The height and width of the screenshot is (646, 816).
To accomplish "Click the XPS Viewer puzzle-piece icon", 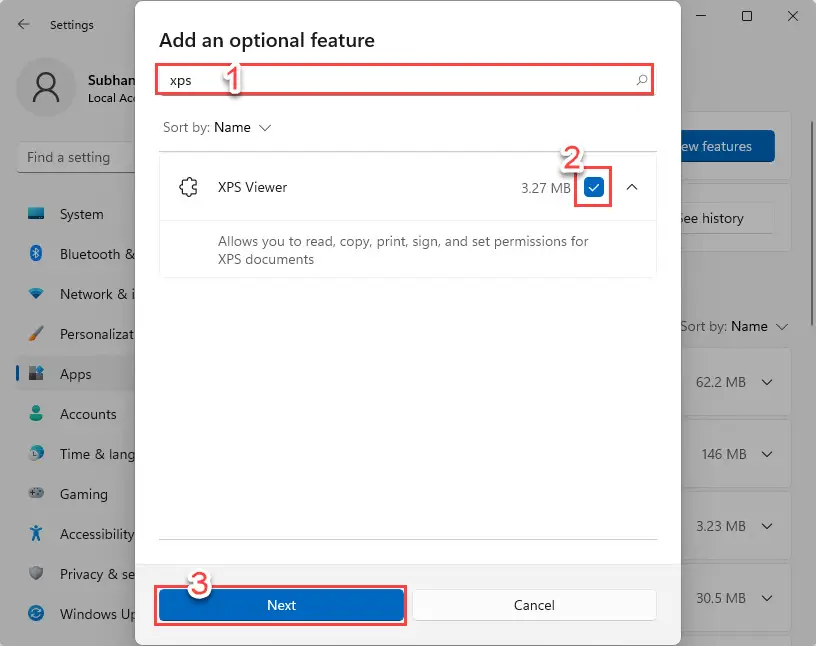I will click(188, 187).
